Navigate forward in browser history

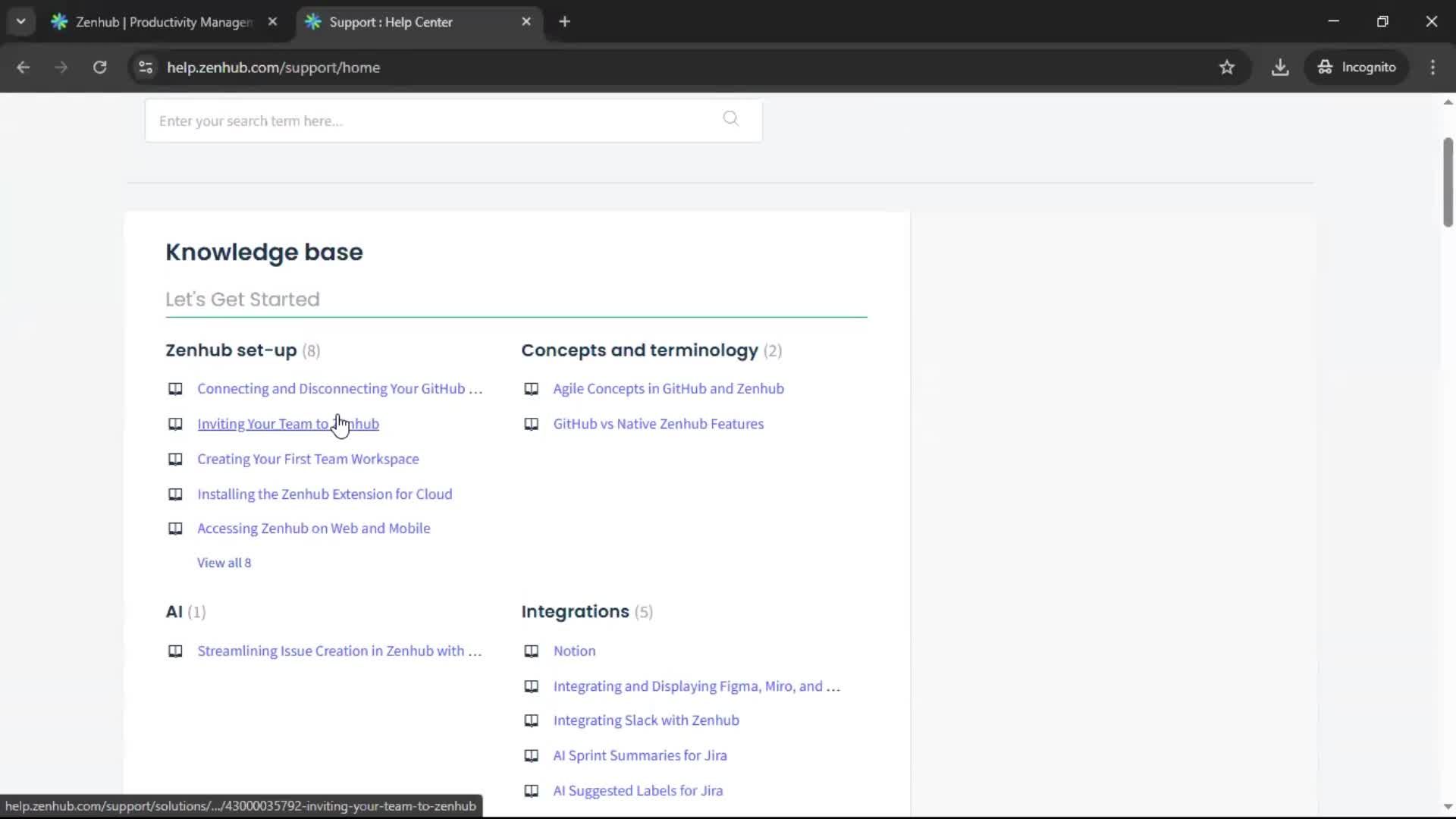tap(61, 67)
